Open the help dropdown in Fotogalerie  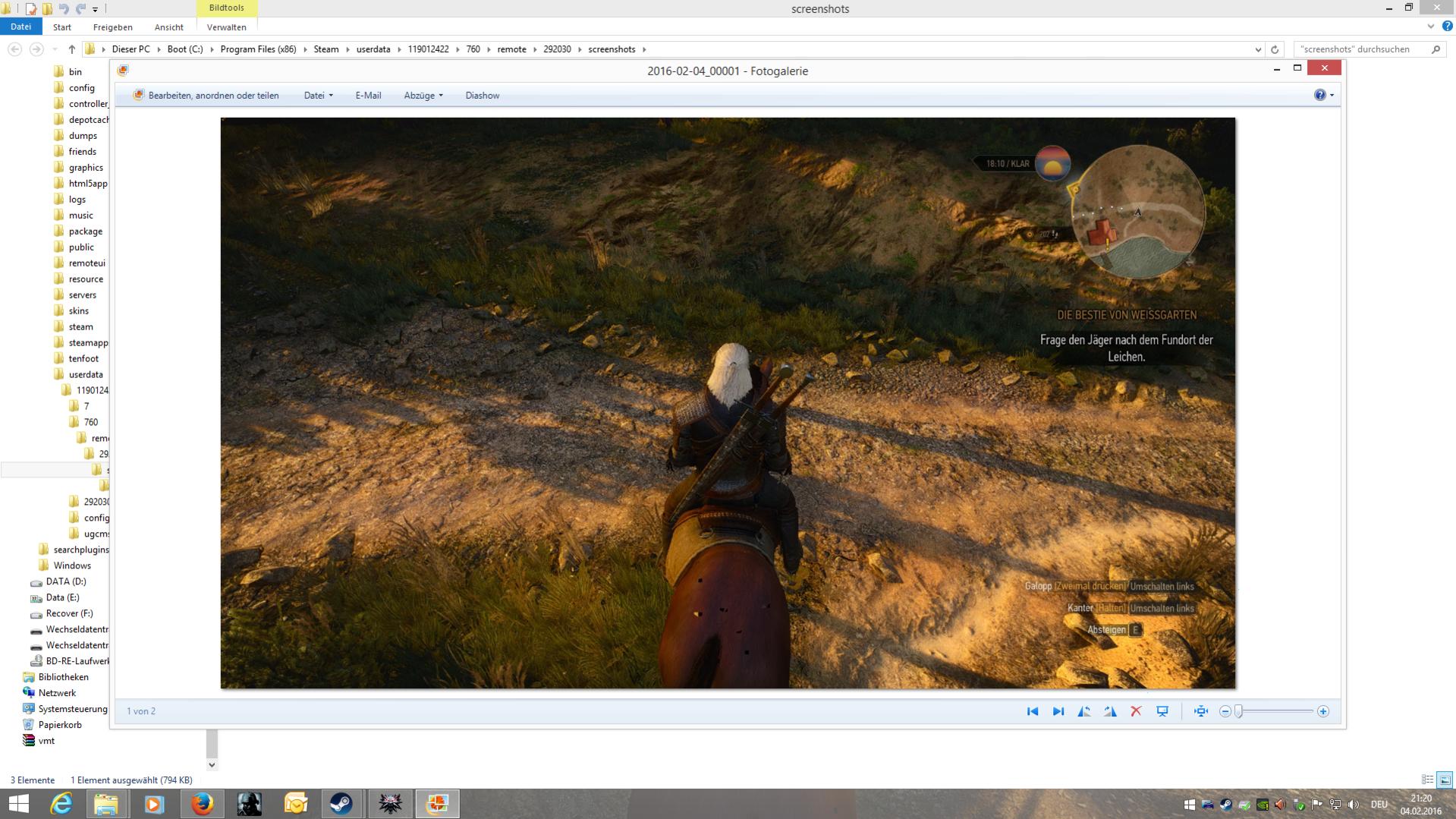coord(1324,95)
